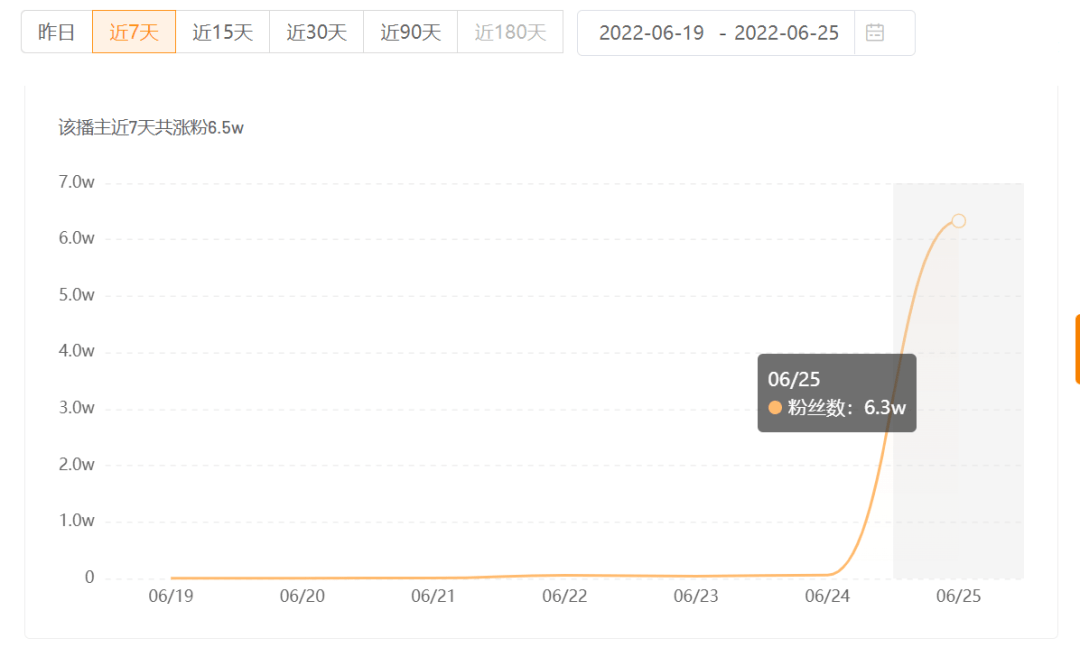The image size is (1080, 666).
Task: Click the 06/22 x-axis date label
Action: 565,596
